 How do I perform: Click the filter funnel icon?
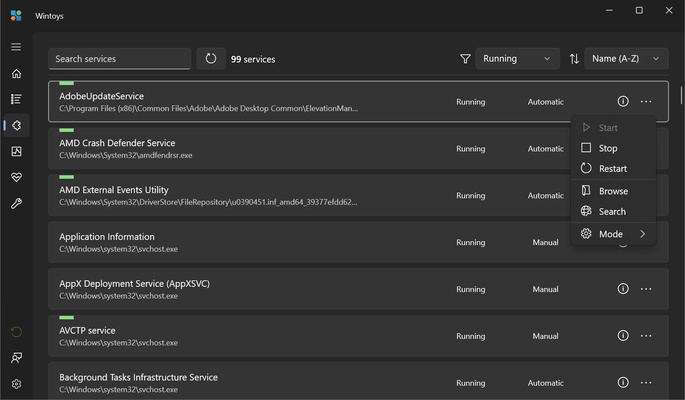tap(465, 59)
